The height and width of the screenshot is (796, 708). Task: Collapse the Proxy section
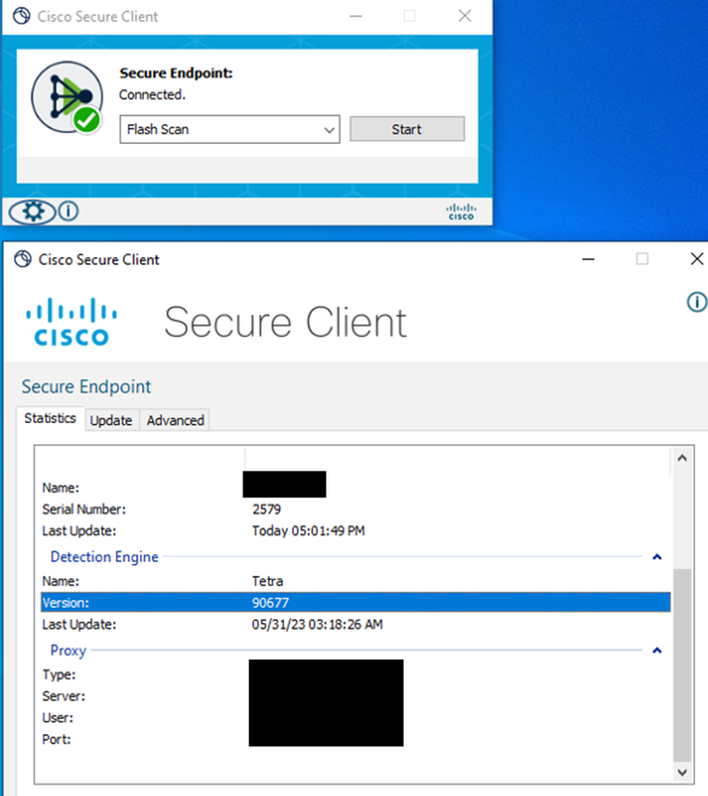pyautogui.click(x=657, y=650)
